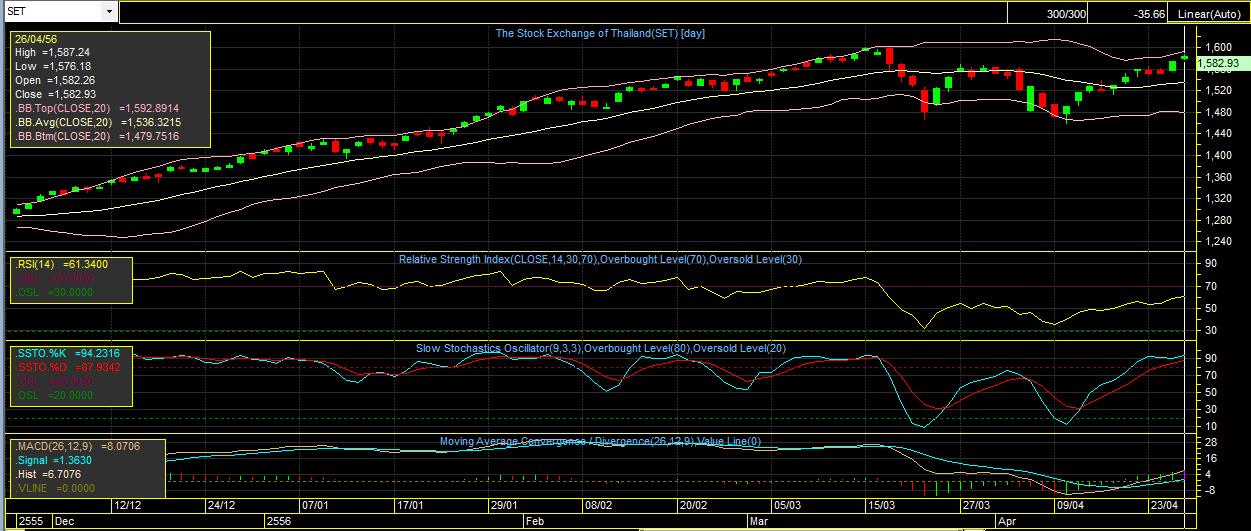Click the highlighted 1,582.93 price tag on axis
This screenshot has height=531, width=1251.
[1222, 64]
